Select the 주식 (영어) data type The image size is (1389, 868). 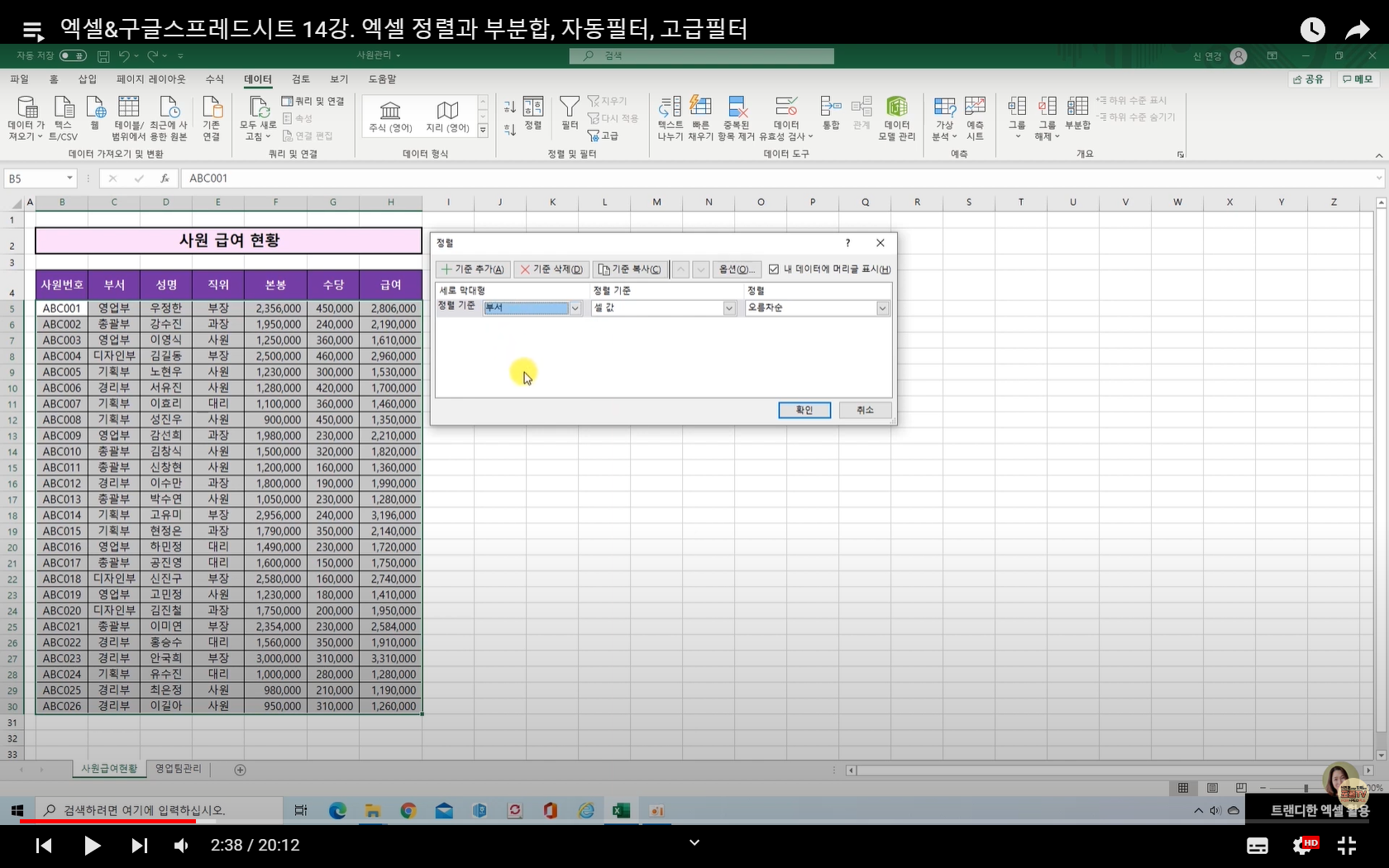(x=390, y=117)
